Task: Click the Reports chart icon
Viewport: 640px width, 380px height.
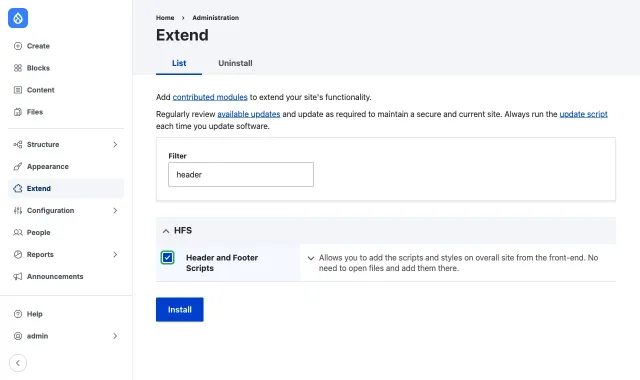Action: click(18, 255)
